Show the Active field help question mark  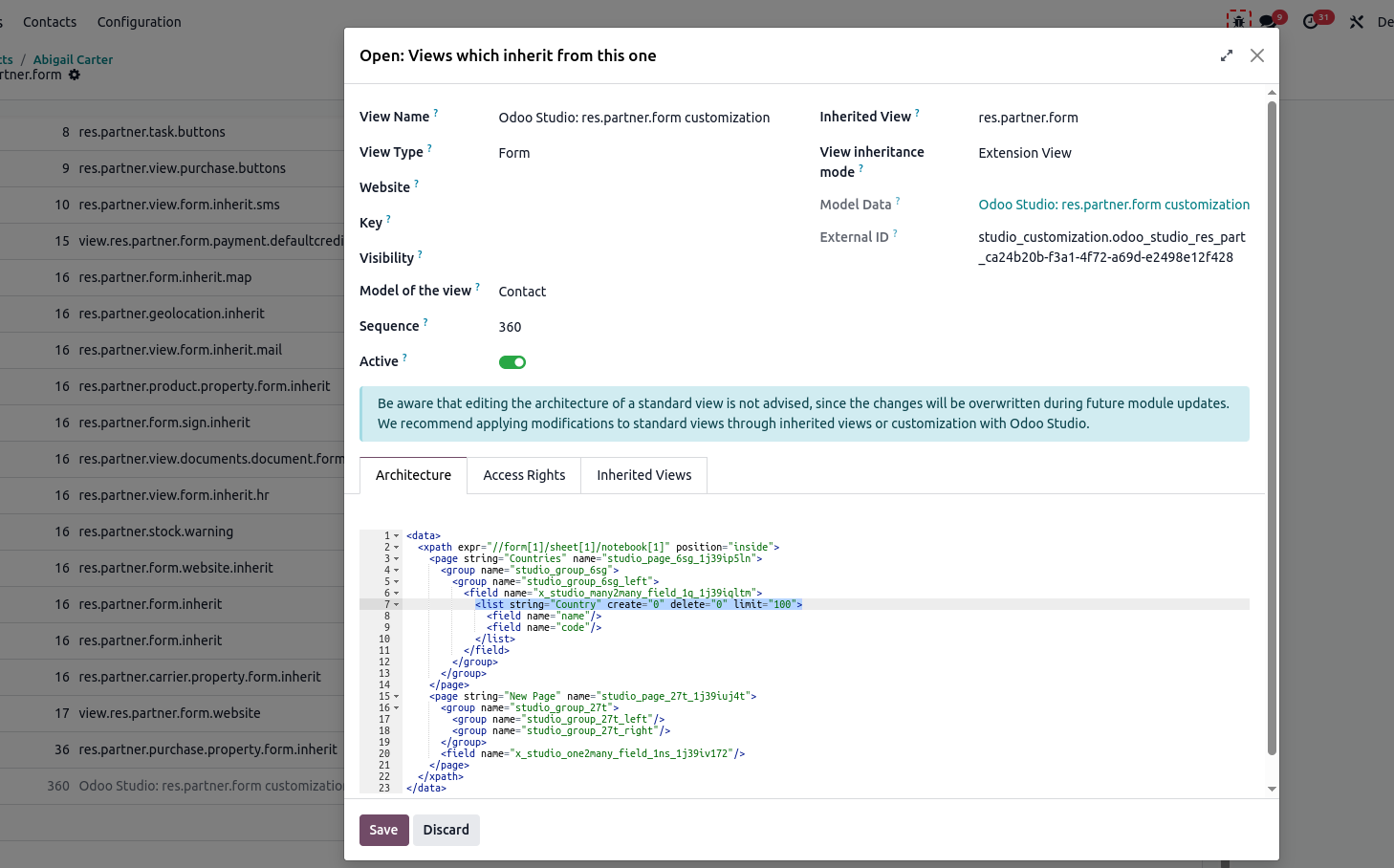(x=404, y=358)
